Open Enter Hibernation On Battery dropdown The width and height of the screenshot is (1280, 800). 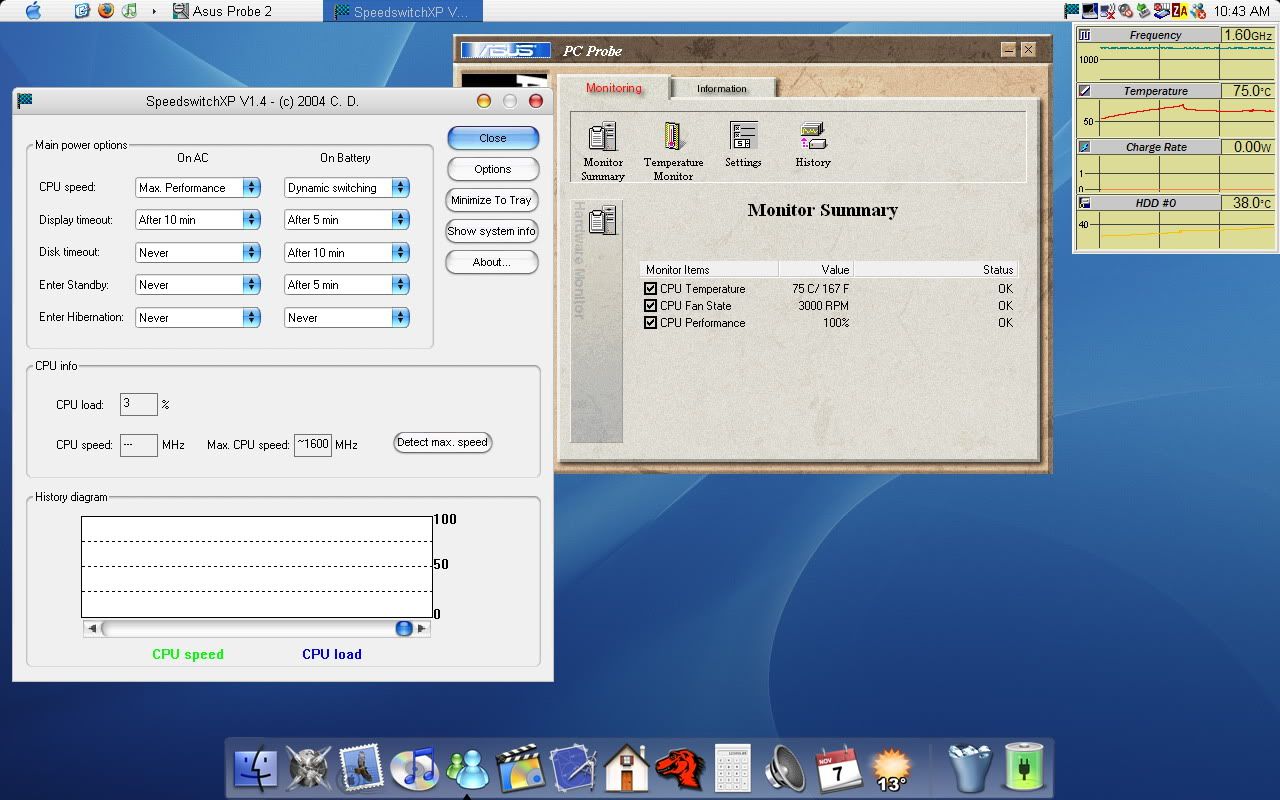(347, 317)
